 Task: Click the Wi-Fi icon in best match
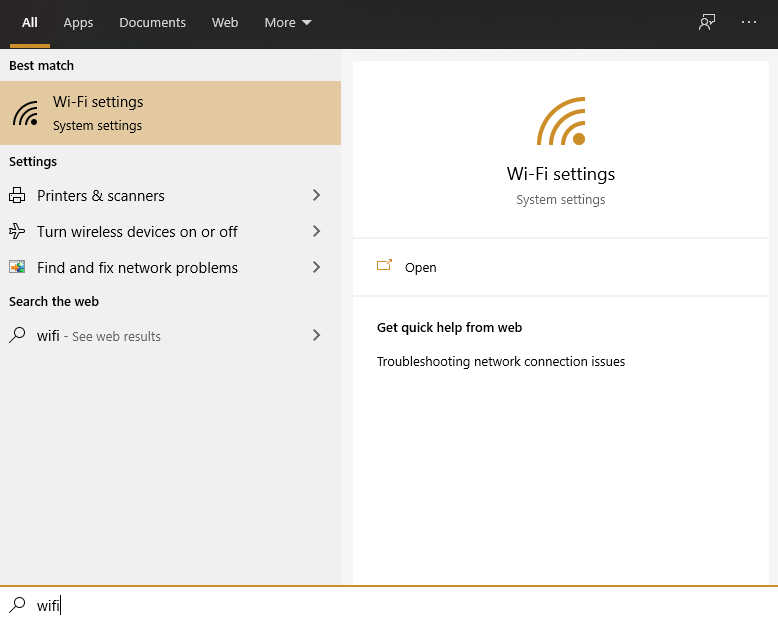click(26, 113)
